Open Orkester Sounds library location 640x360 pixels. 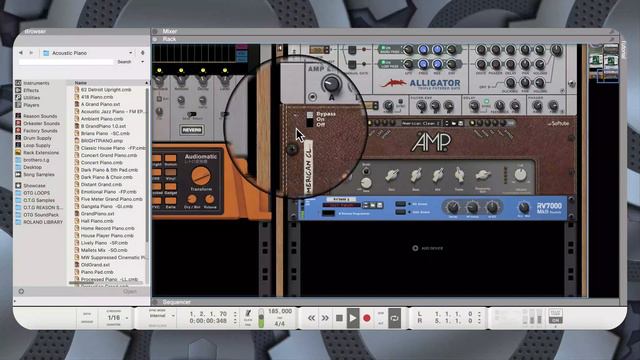38,123
